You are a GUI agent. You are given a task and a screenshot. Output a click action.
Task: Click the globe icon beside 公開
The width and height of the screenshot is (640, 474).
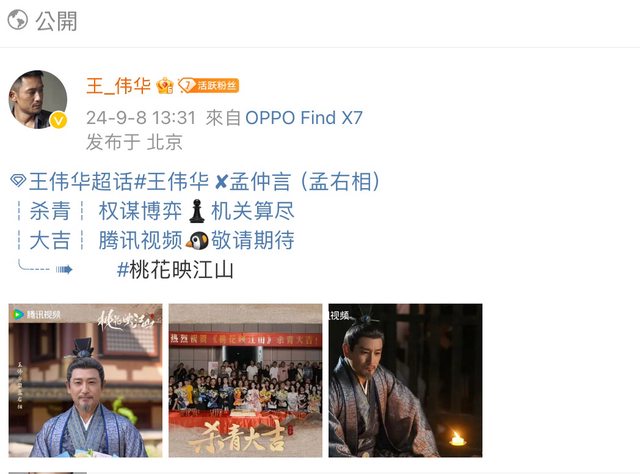pos(18,20)
